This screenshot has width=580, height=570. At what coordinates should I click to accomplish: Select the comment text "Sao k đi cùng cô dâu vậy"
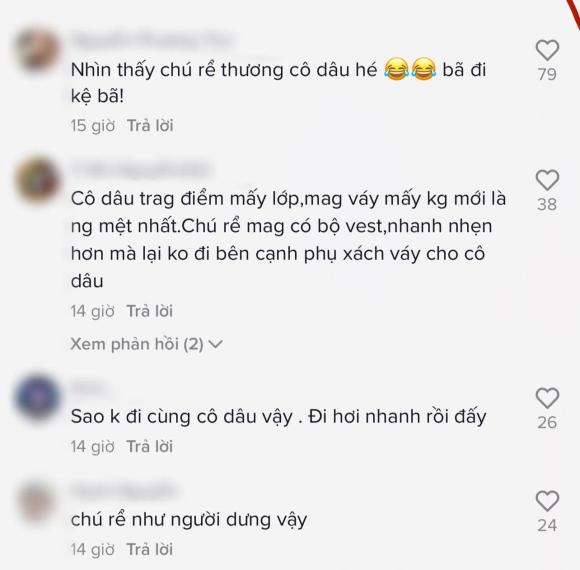point(182,417)
